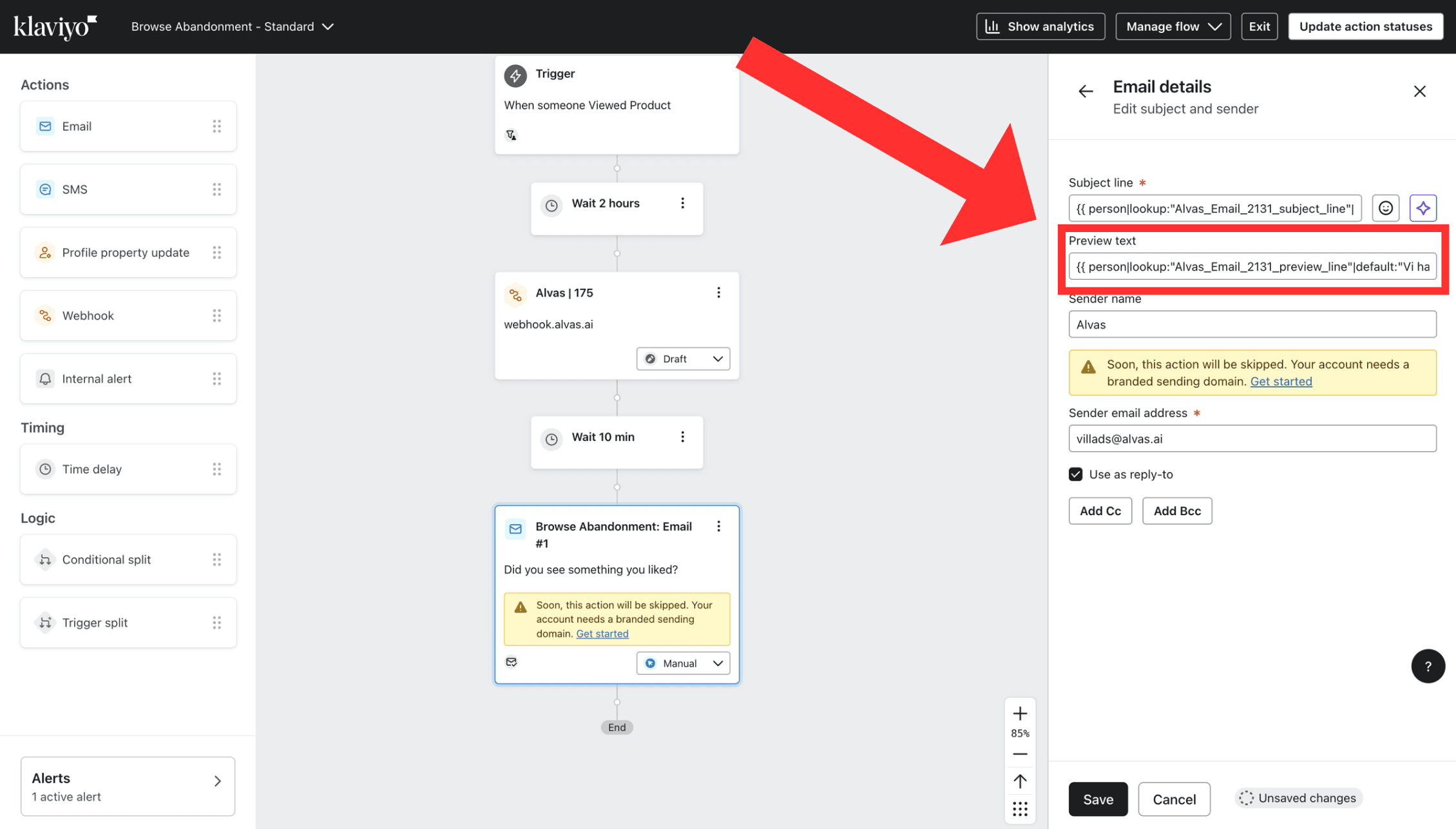Open the Browse Abandonment - Standard flow dropdown
This screenshot has width=1456, height=829.
pos(233,27)
